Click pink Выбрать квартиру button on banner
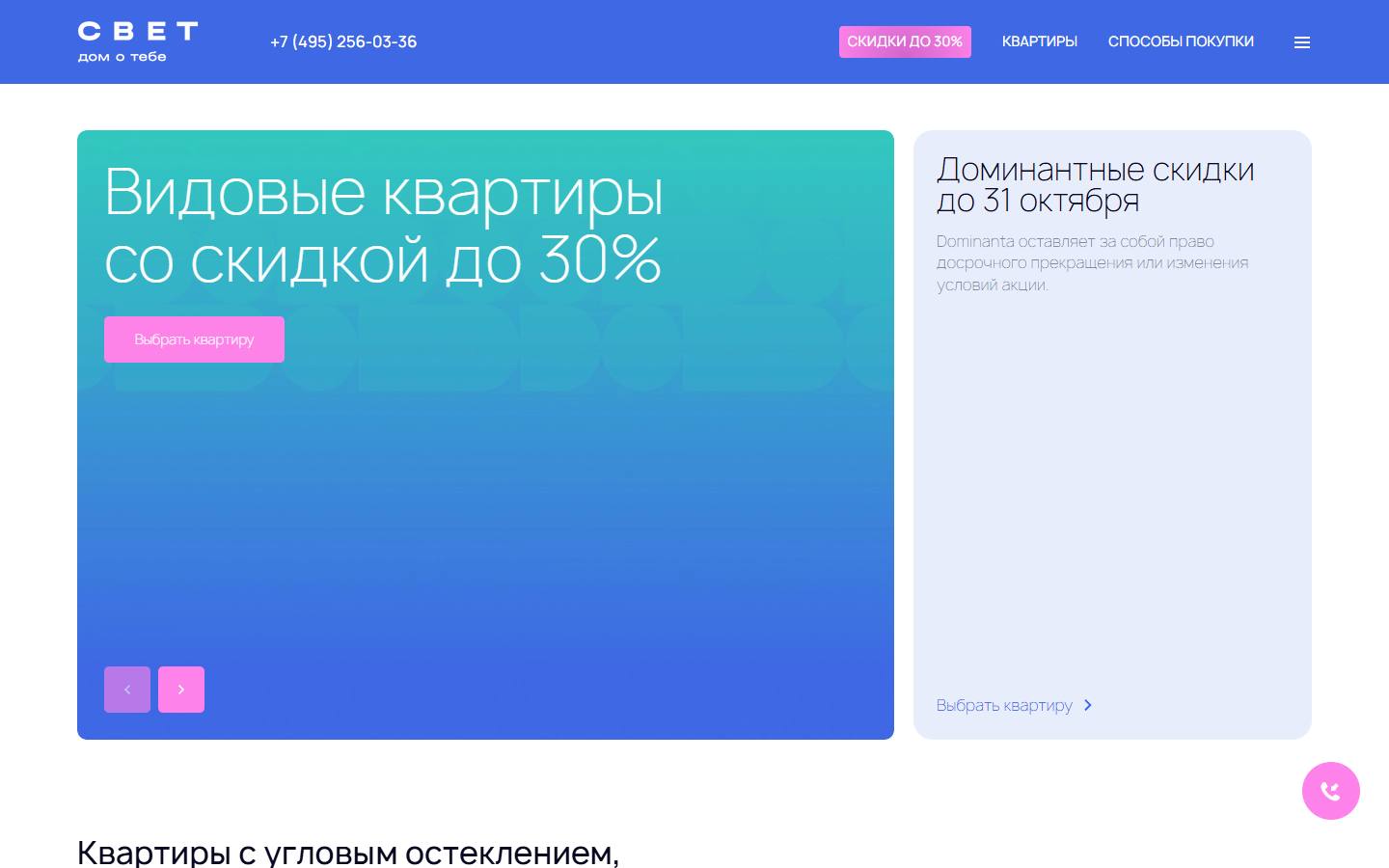1389x868 pixels. point(194,339)
